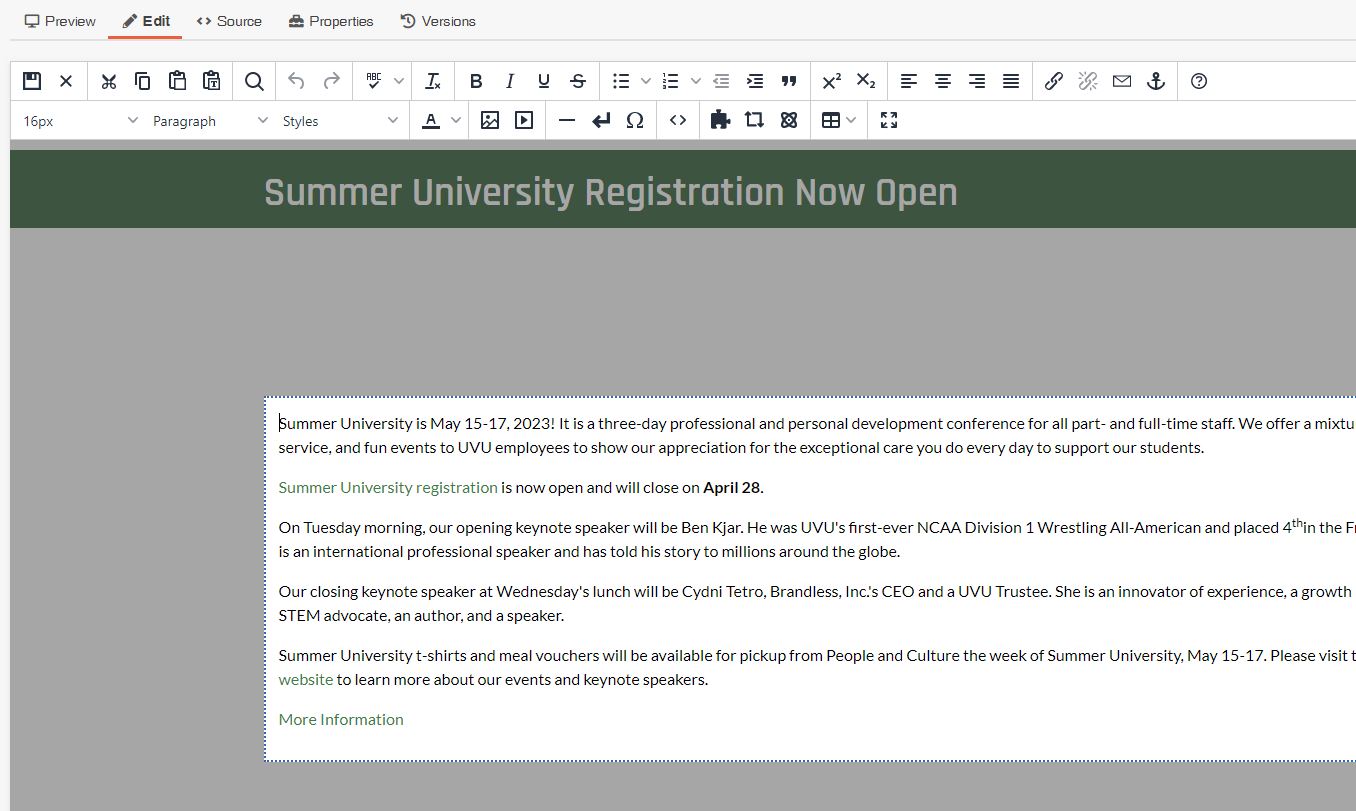Click the green website link

point(306,680)
